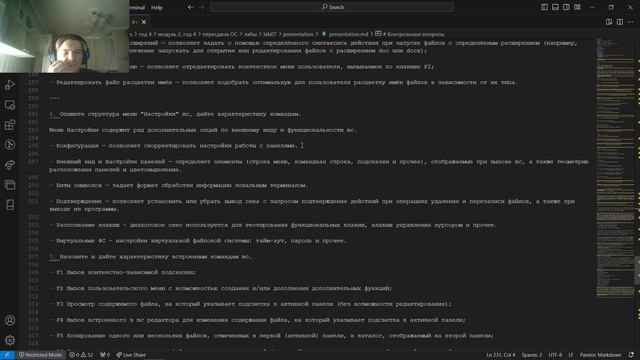Click the Search command center field

[x=332, y=7]
